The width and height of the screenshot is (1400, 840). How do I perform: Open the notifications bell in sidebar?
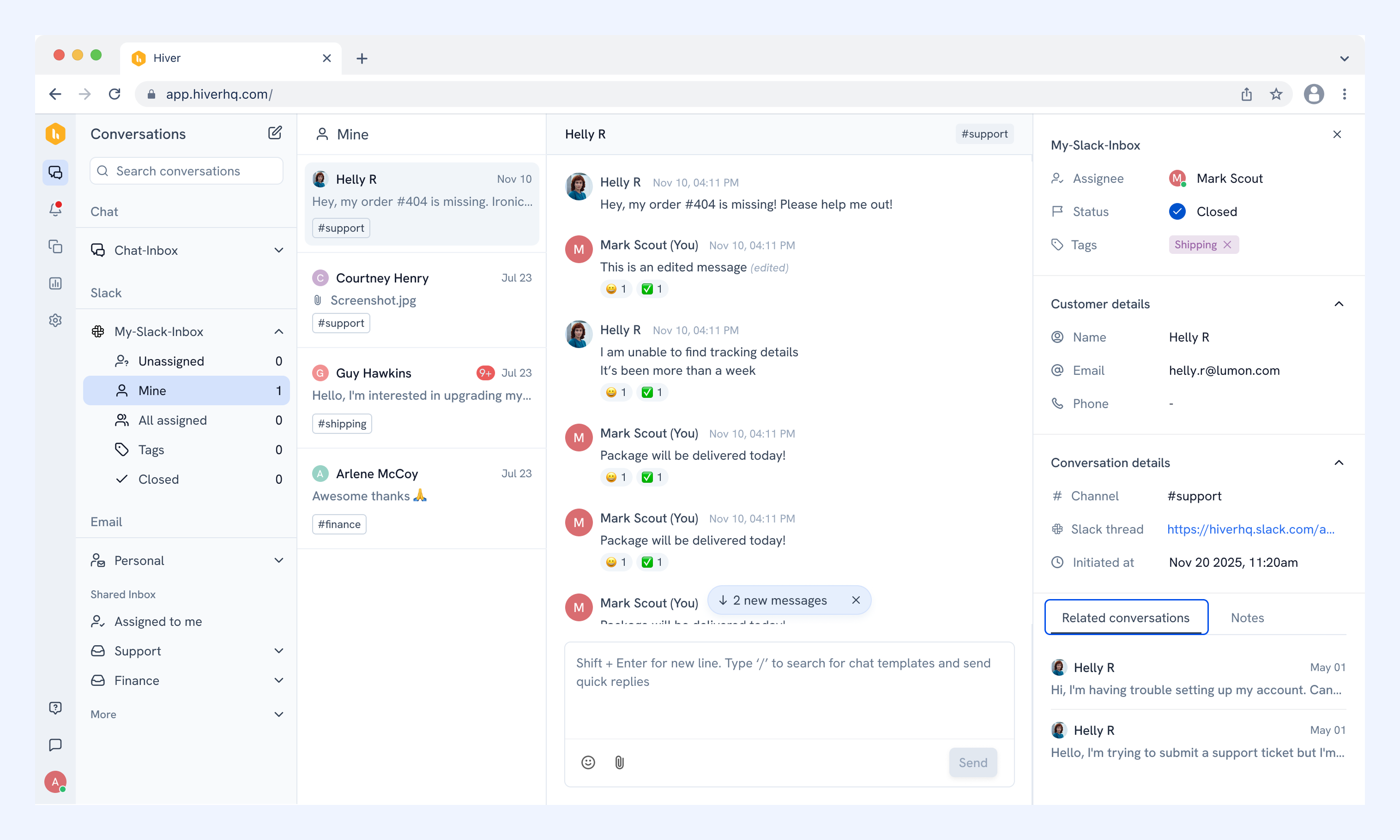point(55,209)
